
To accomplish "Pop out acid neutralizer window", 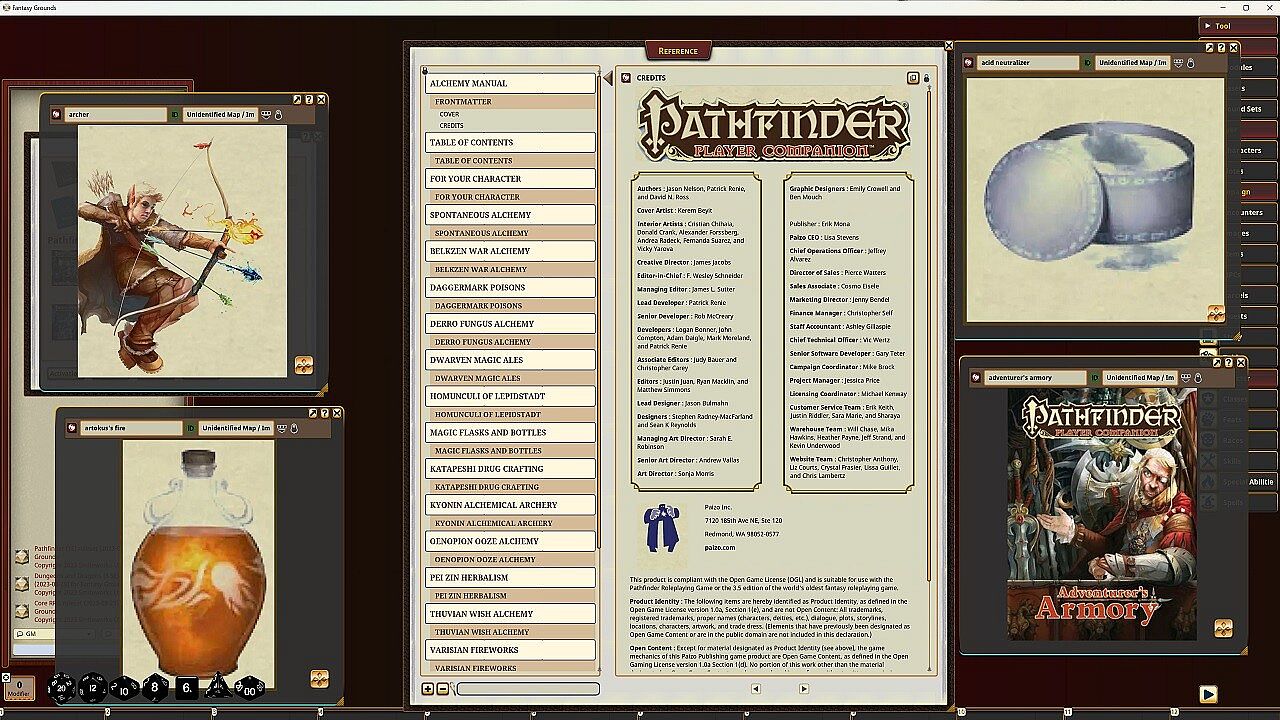I will 1209,48.
